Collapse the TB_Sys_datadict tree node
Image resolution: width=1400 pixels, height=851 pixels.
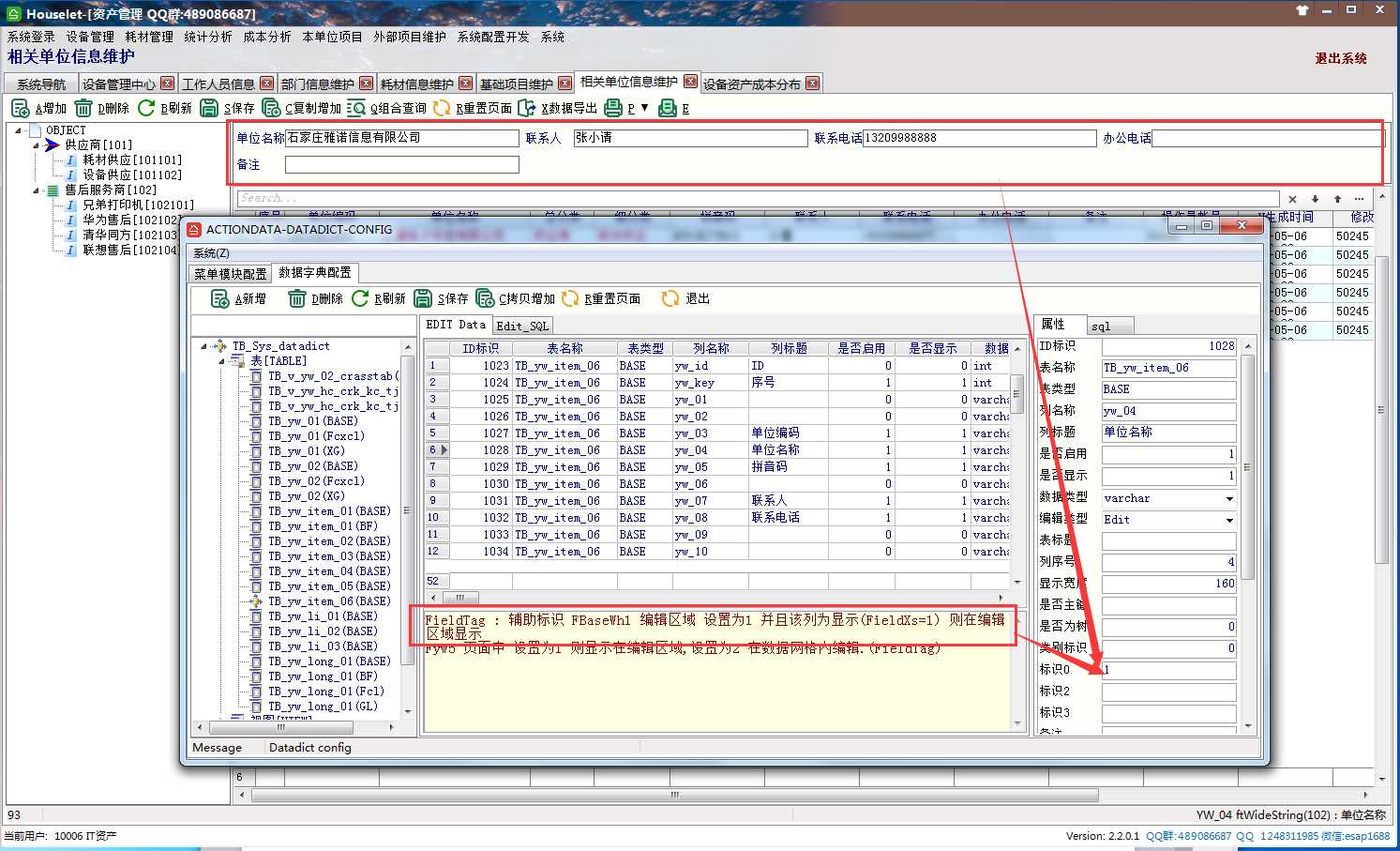(204, 346)
